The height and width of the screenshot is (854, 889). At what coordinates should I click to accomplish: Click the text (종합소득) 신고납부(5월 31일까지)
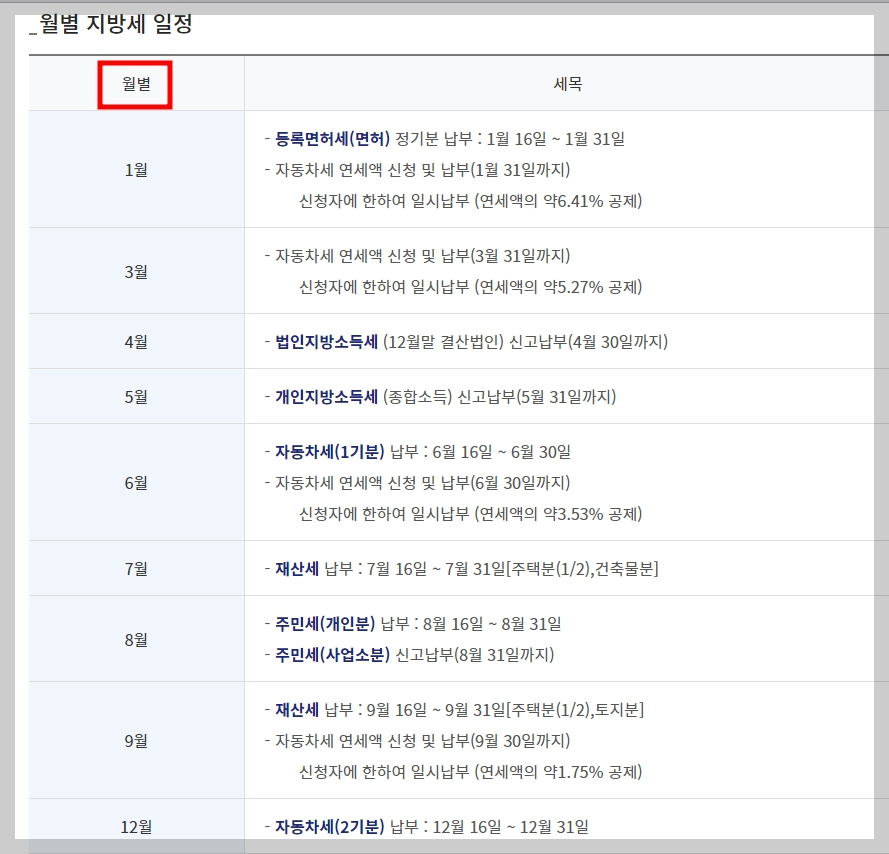coord(499,397)
